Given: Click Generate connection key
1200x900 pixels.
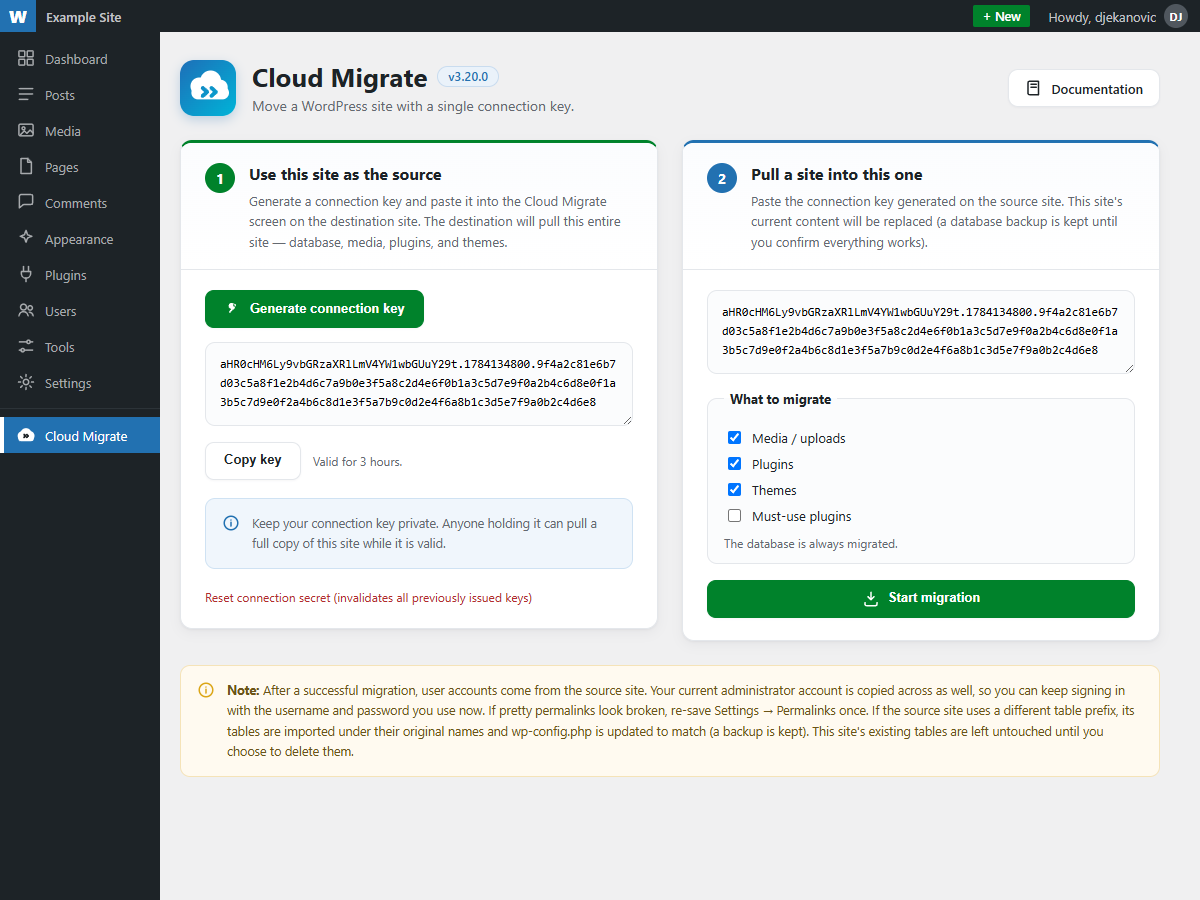Looking at the screenshot, I should pyautogui.click(x=314, y=309).
